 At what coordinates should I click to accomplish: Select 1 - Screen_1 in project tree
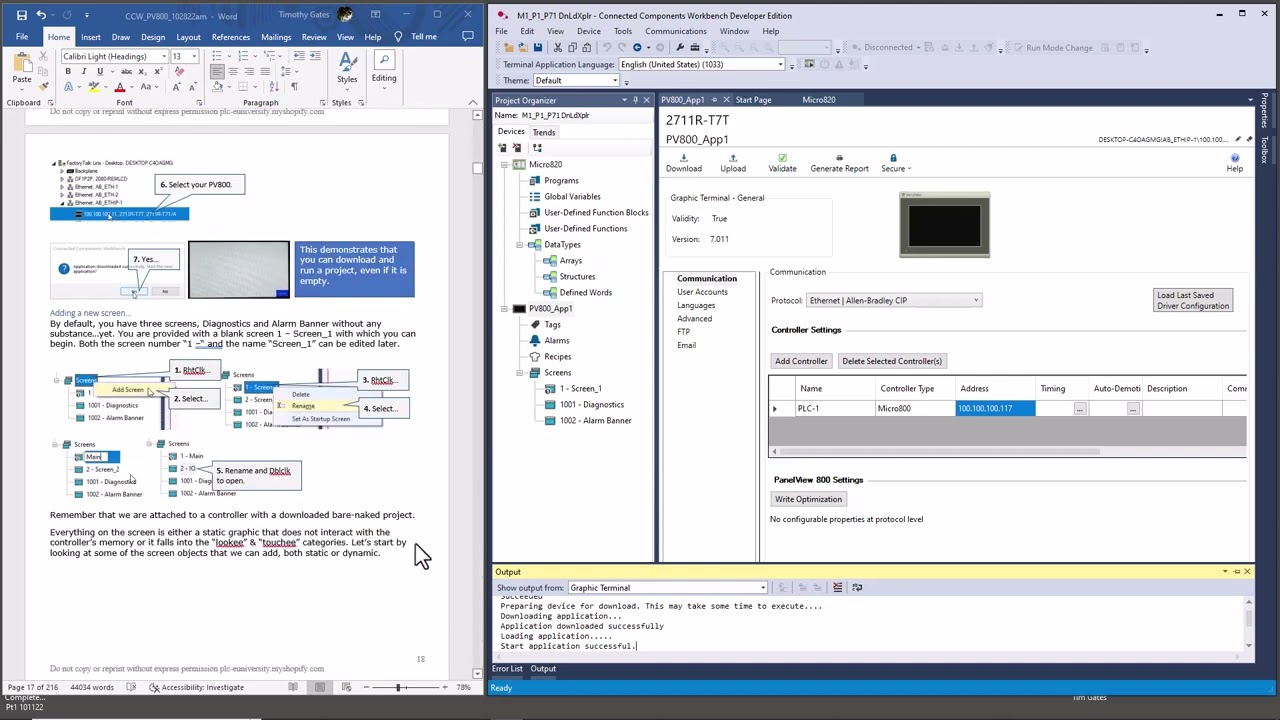(580, 388)
